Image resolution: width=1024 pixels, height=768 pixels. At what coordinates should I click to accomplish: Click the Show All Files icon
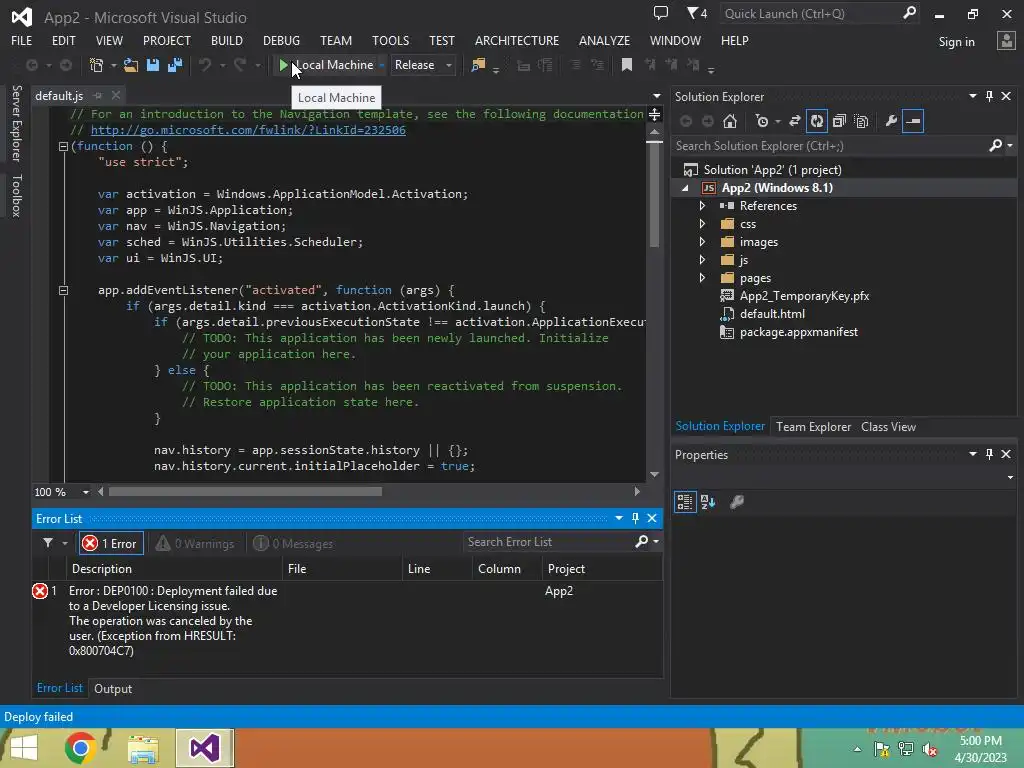[861, 121]
